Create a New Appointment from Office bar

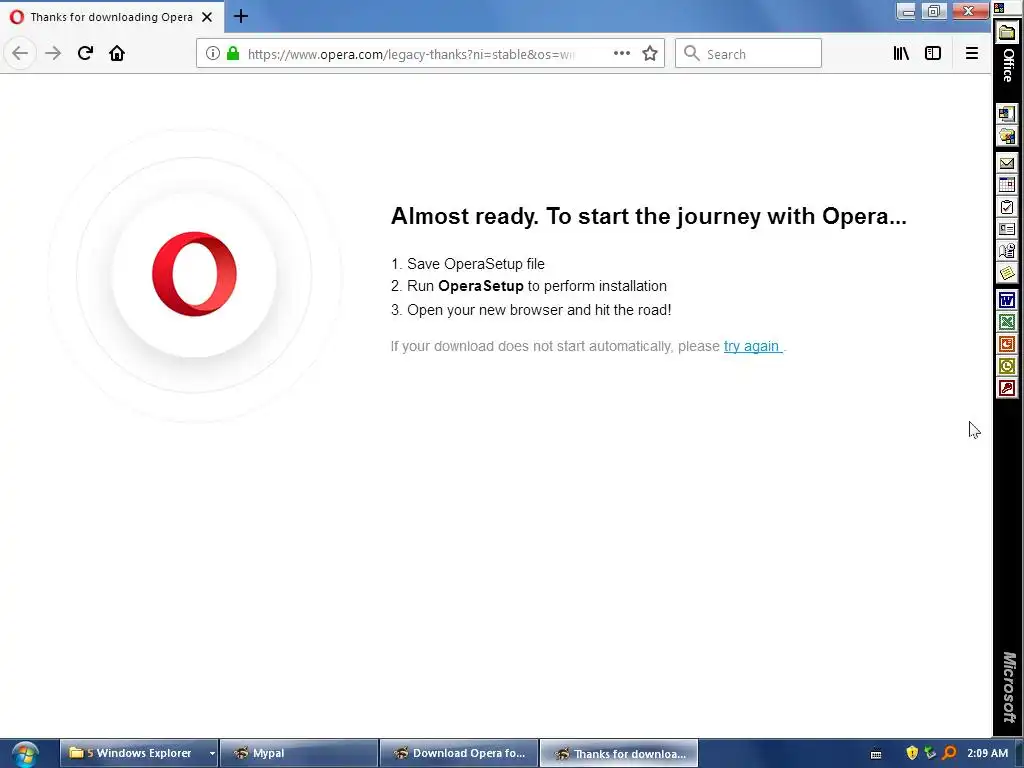(1007, 185)
